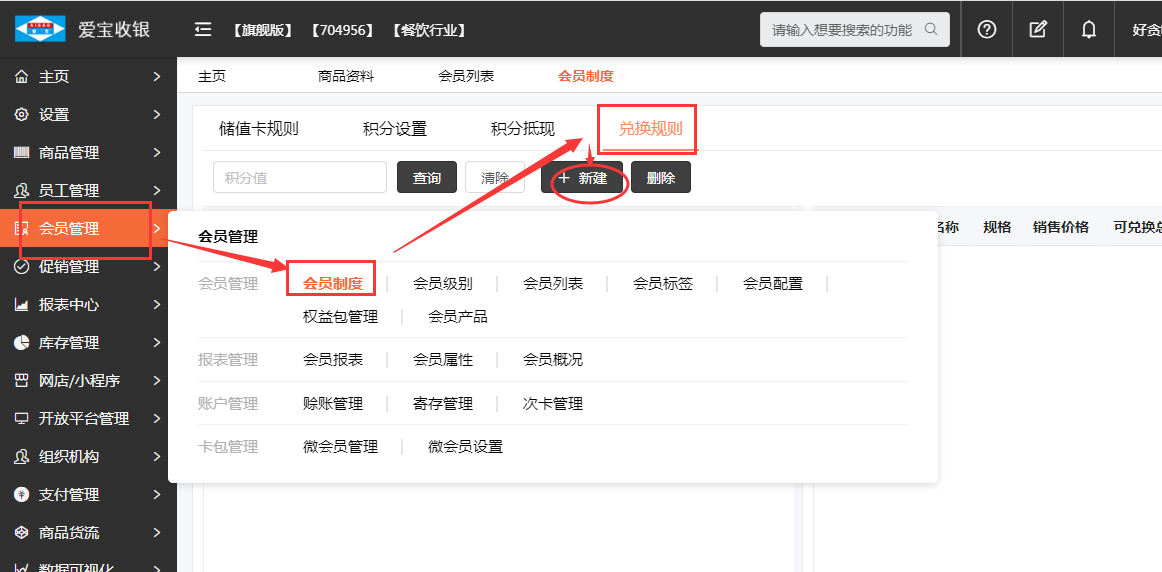Collapse sidebar using the menu toggle icon
This screenshot has height=572, width=1162.
(203, 29)
